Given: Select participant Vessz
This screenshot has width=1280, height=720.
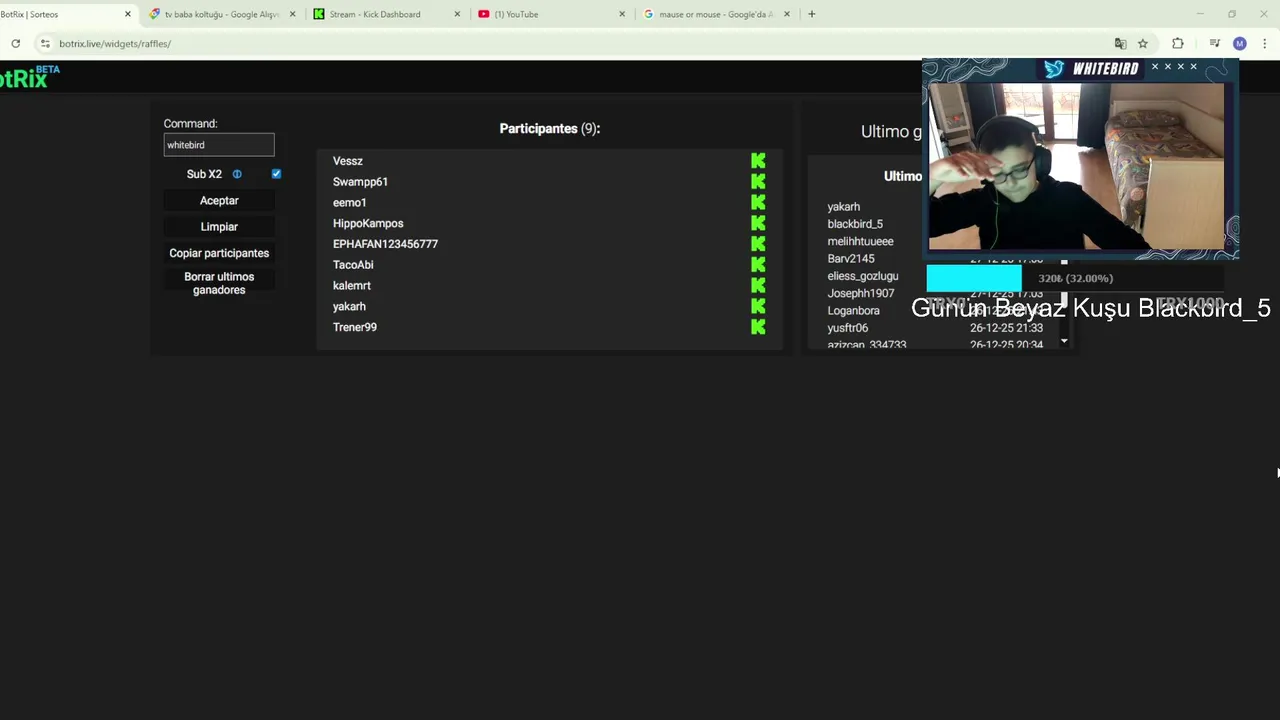Looking at the screenshot, I should pyautogui.click(x=348, y=161).
